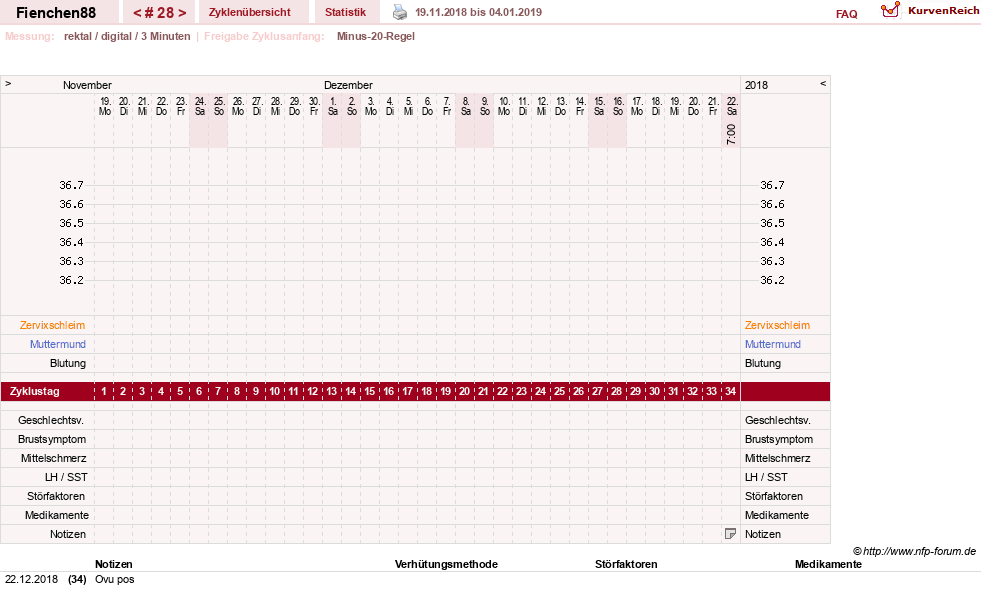Viewport: 981px width, 603px height.
Task: Click the 2018 year label
Action: click(x=756, y=85)
